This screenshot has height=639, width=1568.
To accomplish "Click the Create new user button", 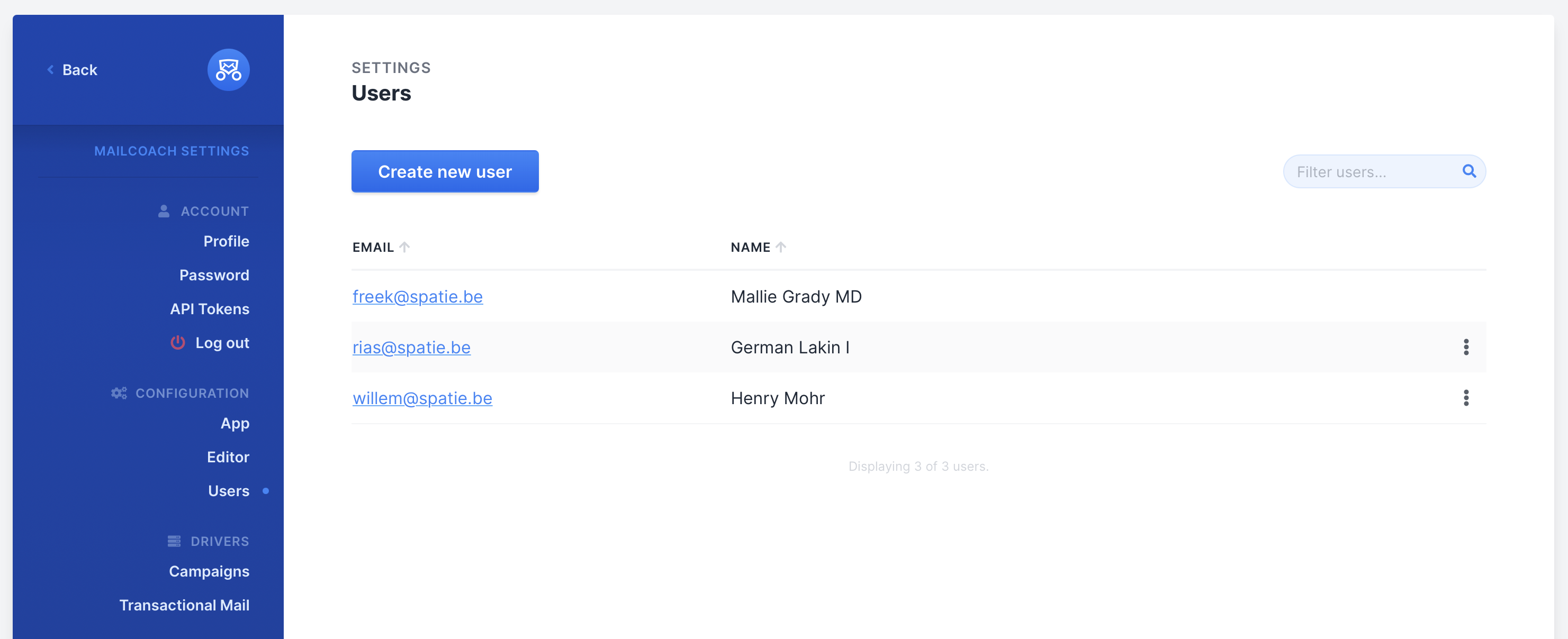I will click(x=445, y=171).
